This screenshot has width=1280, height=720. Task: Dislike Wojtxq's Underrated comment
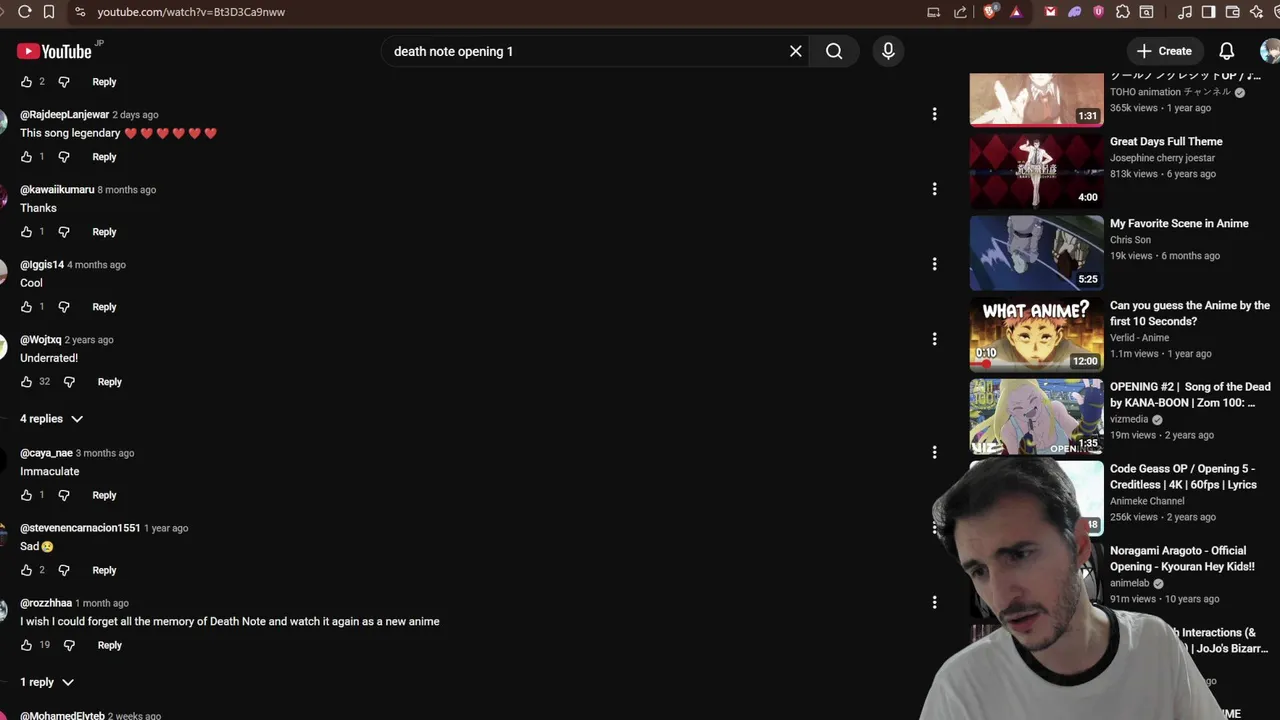tap(69, 382)
